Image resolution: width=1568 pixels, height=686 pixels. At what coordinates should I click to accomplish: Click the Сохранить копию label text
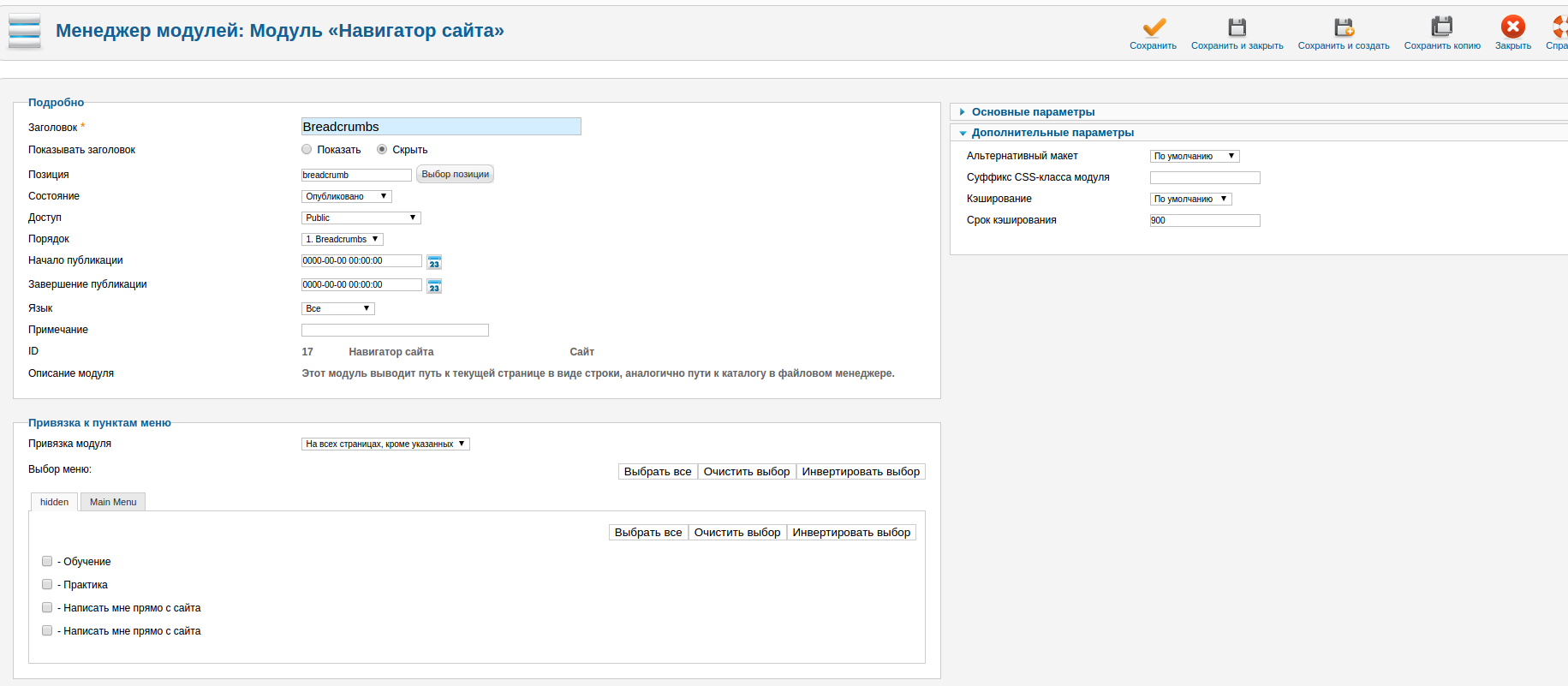pos(1442,46)
